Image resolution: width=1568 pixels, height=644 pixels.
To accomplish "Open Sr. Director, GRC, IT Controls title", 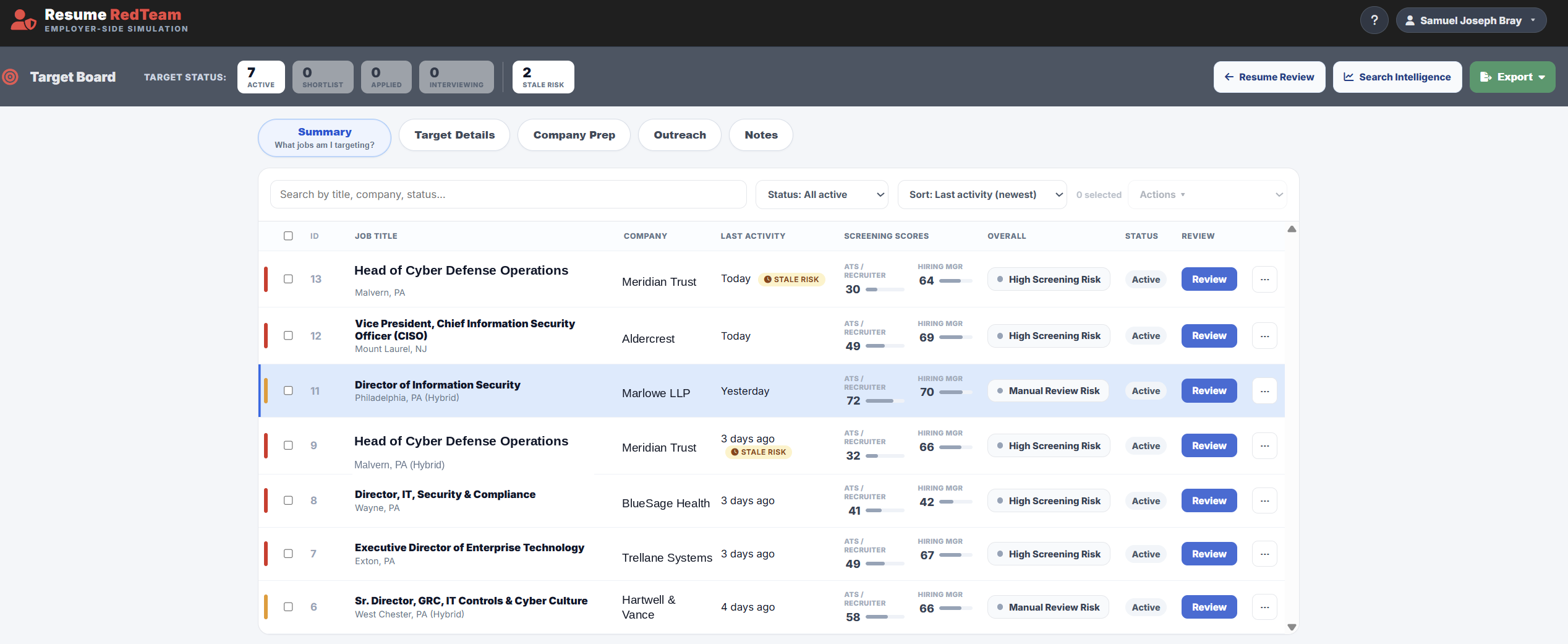I will pos(471,601).
